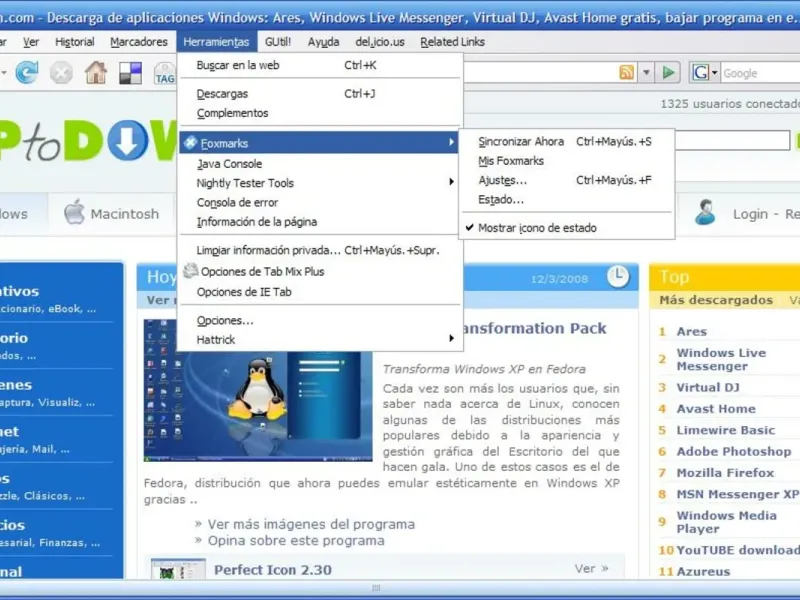
Task: Click the orange RSS feed icon
Action: pyautogui.click(x=627, y=72)
